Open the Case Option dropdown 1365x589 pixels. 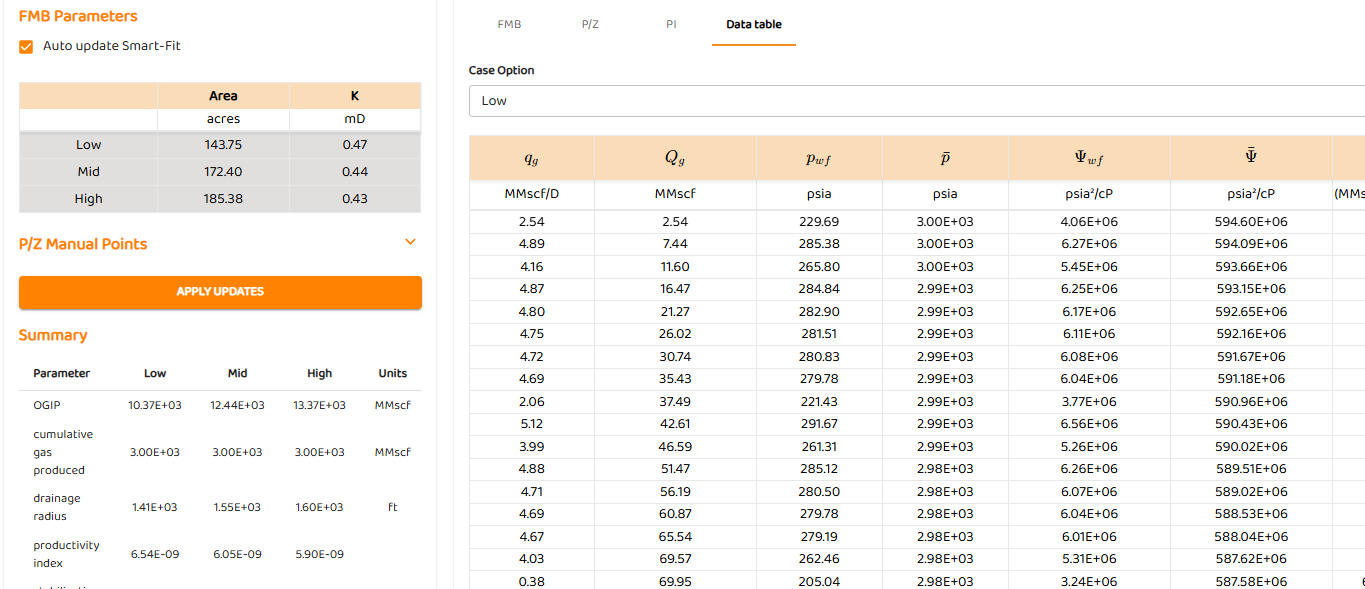click(916, 101)
